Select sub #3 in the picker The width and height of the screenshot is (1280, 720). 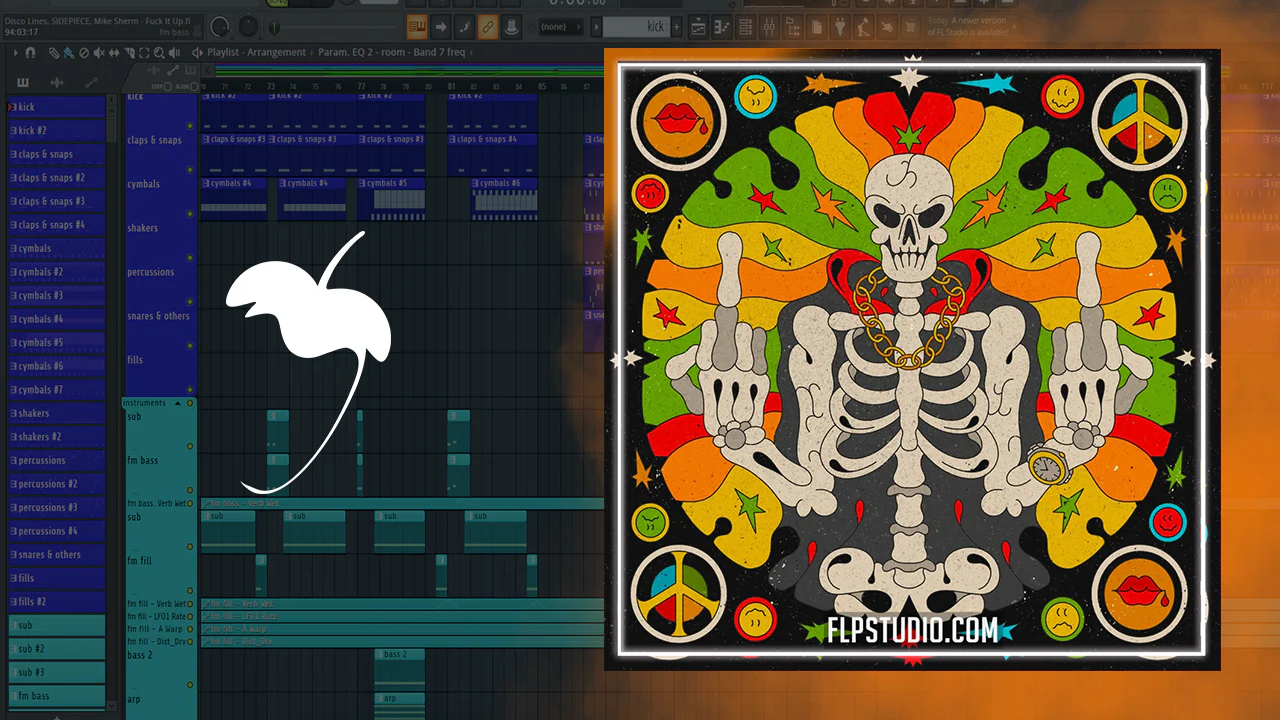(57, 673)
